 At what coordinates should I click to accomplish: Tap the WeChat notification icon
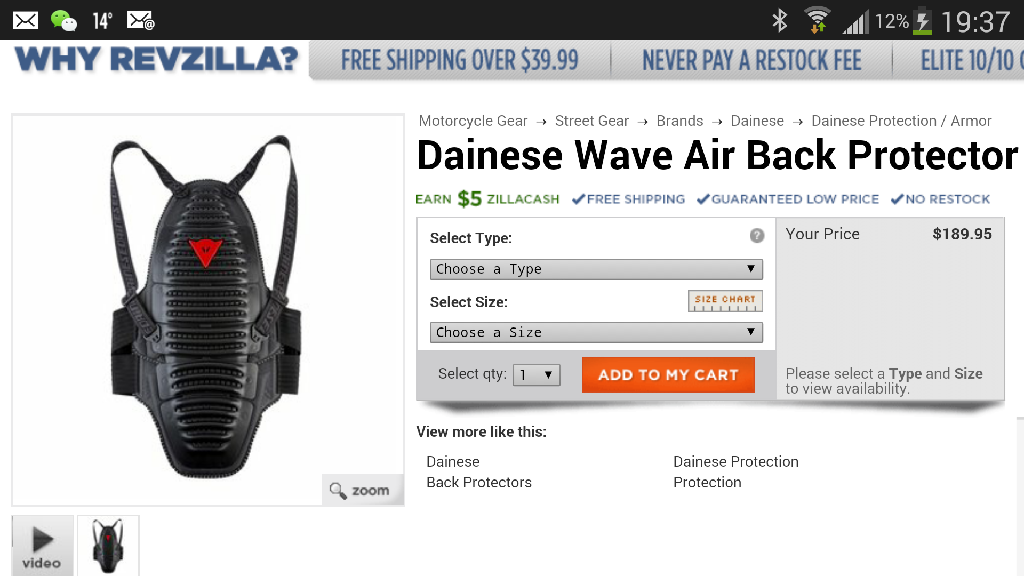(x=64, y=21)
